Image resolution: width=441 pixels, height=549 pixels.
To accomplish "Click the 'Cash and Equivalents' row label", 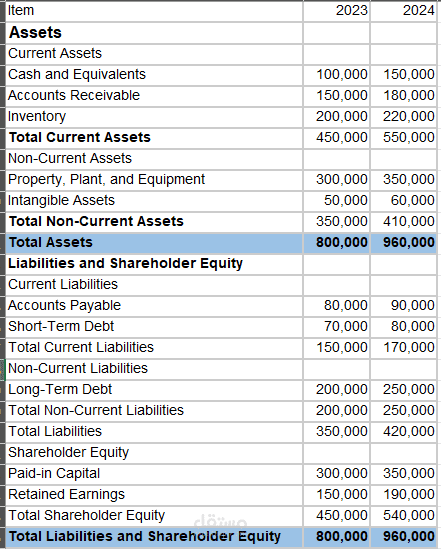I will coord(154,75).
